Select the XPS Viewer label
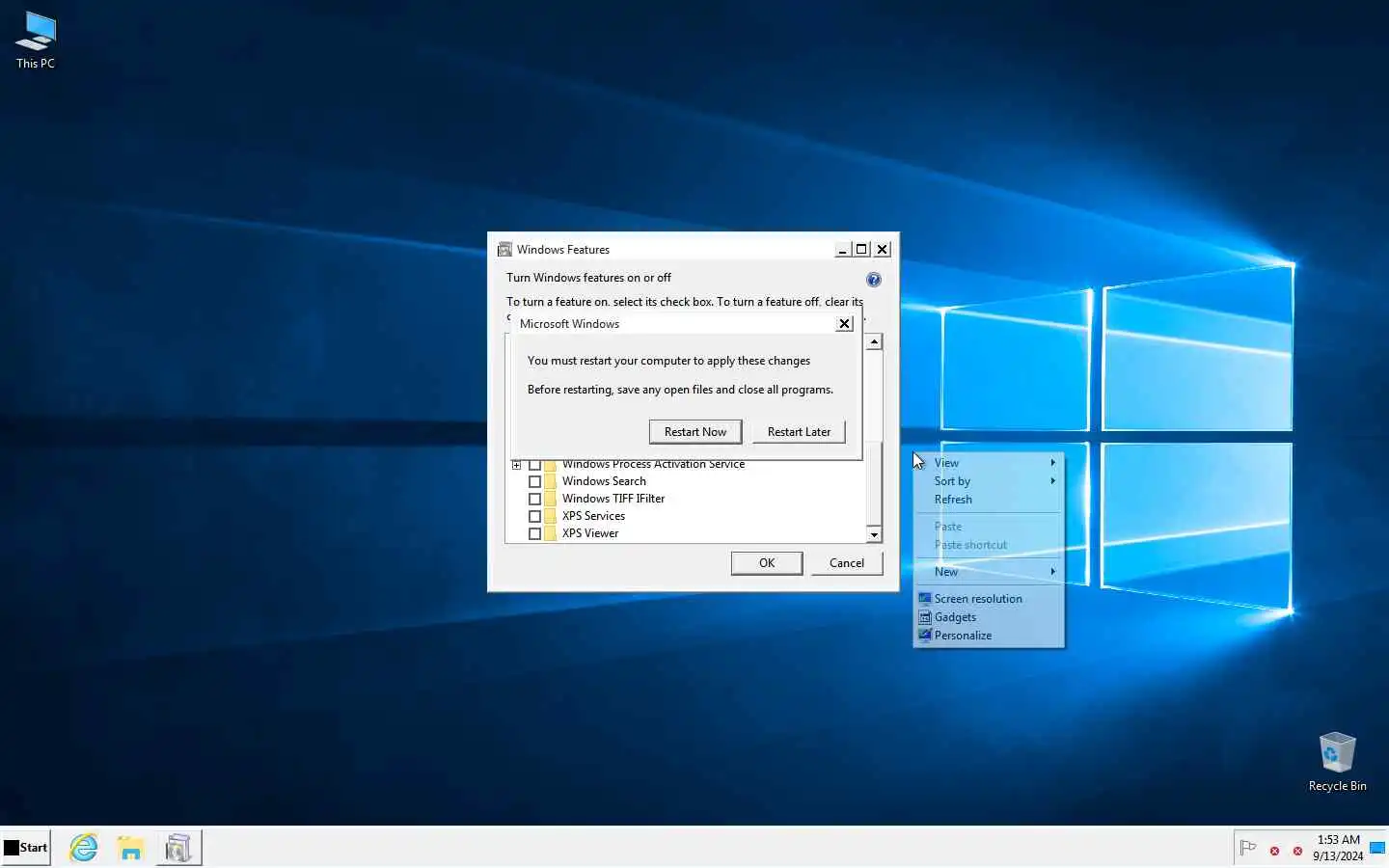This screenshot has height=868, width=1389. click(590, 533)
